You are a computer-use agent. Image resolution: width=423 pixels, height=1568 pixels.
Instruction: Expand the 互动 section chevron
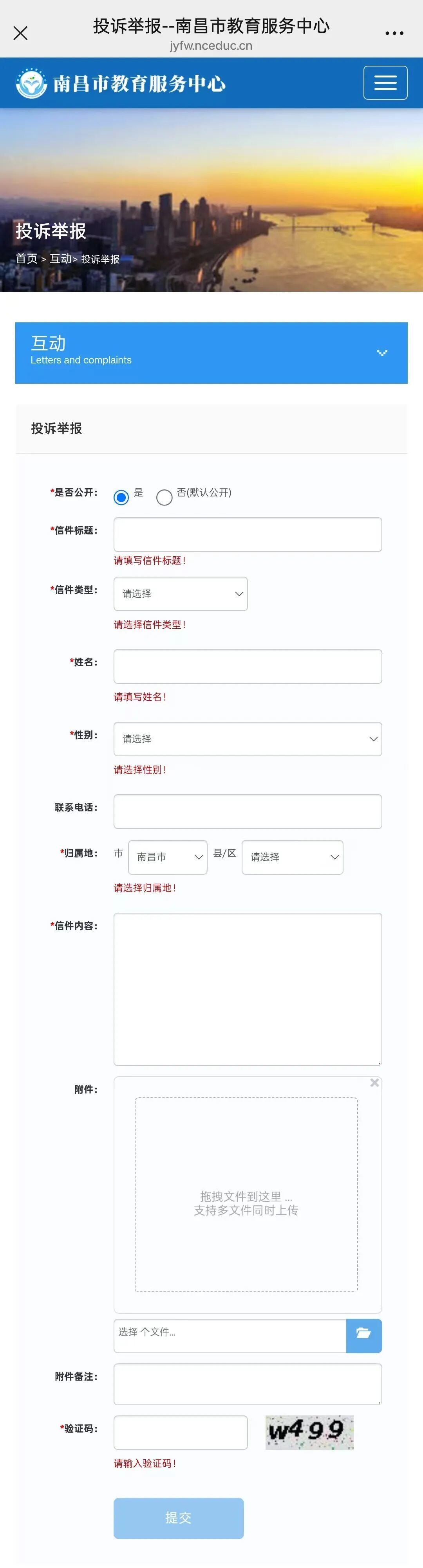[382, 353]
